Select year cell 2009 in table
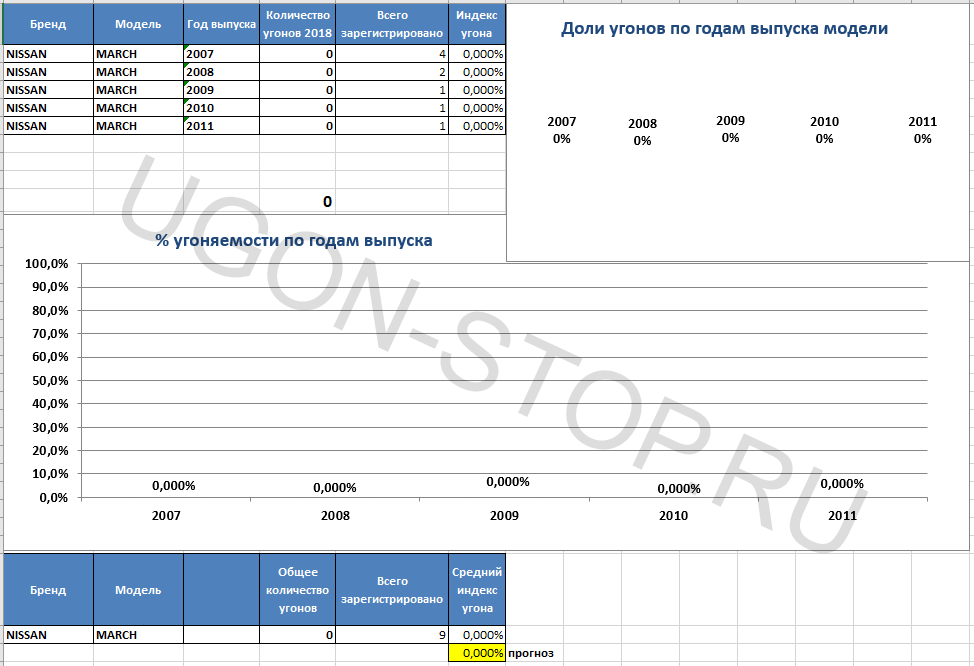 [221, 90]
